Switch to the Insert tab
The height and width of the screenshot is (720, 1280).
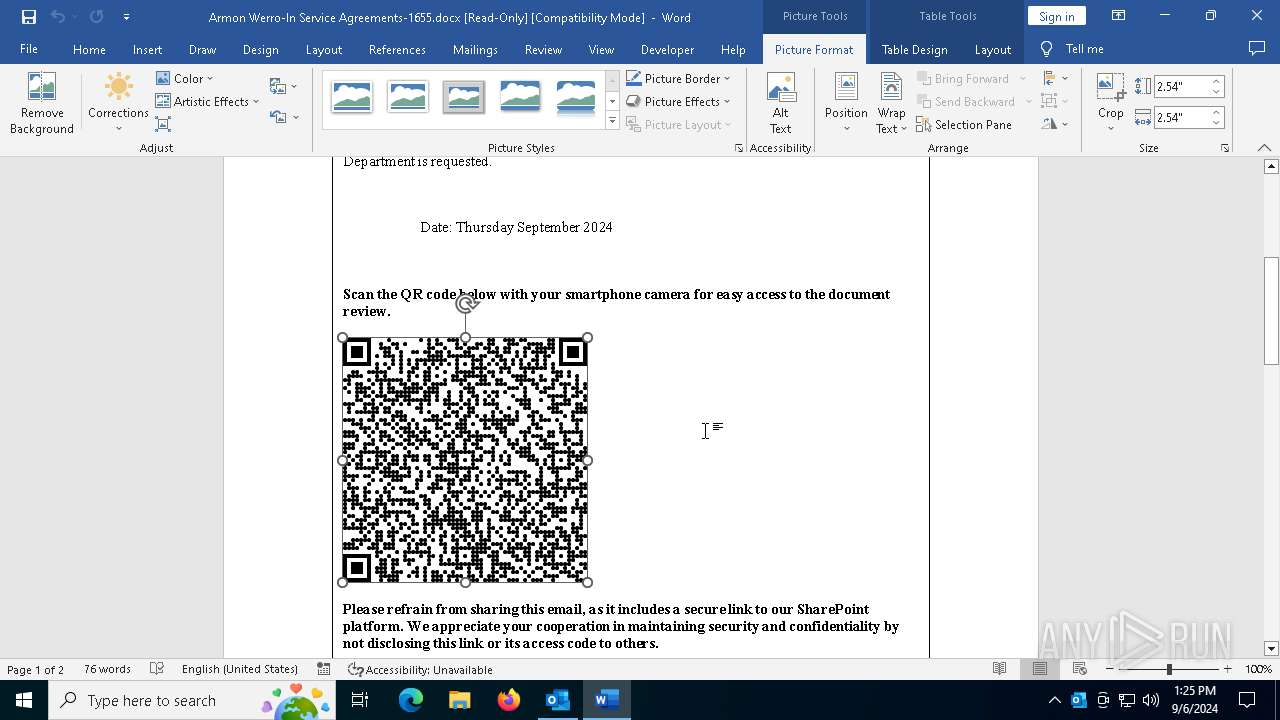[147, 49]
